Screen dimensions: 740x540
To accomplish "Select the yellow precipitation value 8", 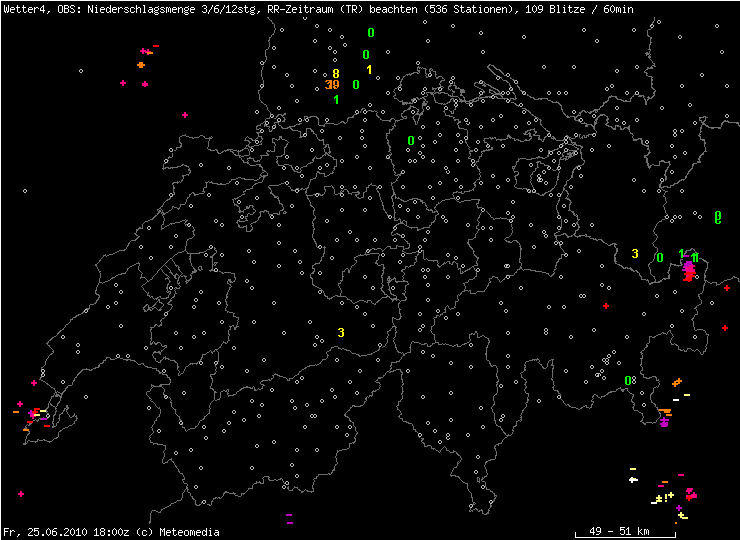I will click(x=336, y=74).
